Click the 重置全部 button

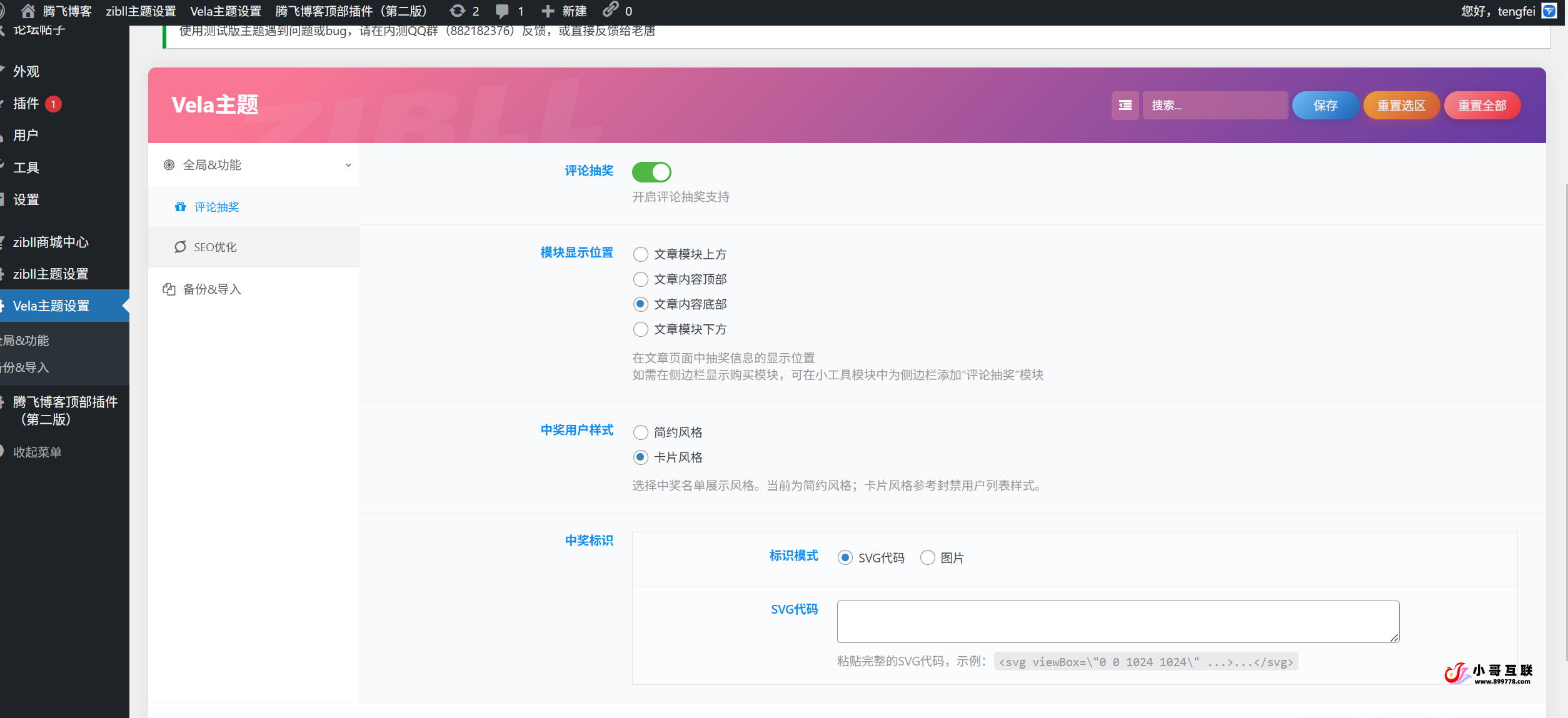pos(1482,105)
